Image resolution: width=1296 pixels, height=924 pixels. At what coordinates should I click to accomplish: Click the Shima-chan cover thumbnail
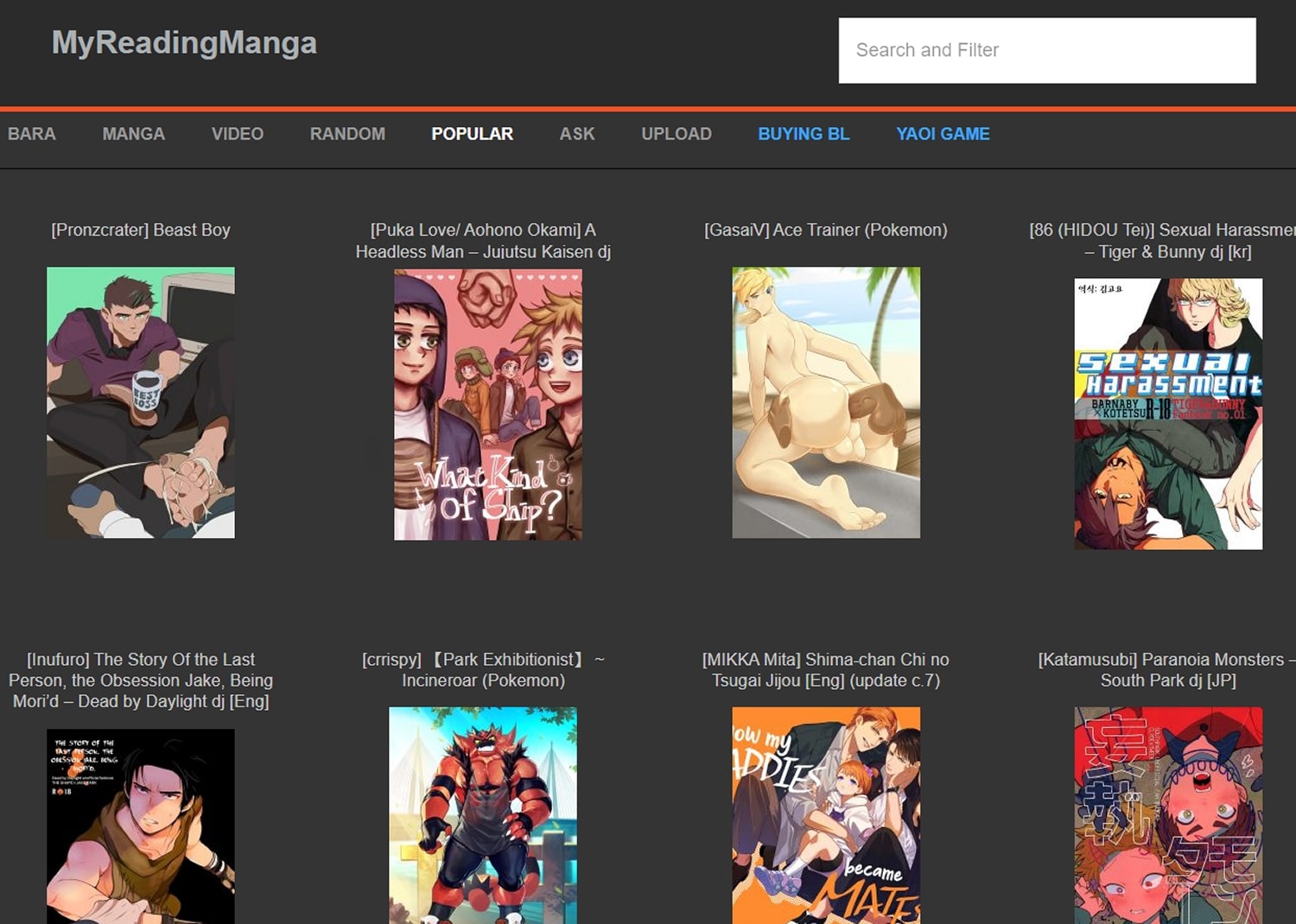pos(826,815)
